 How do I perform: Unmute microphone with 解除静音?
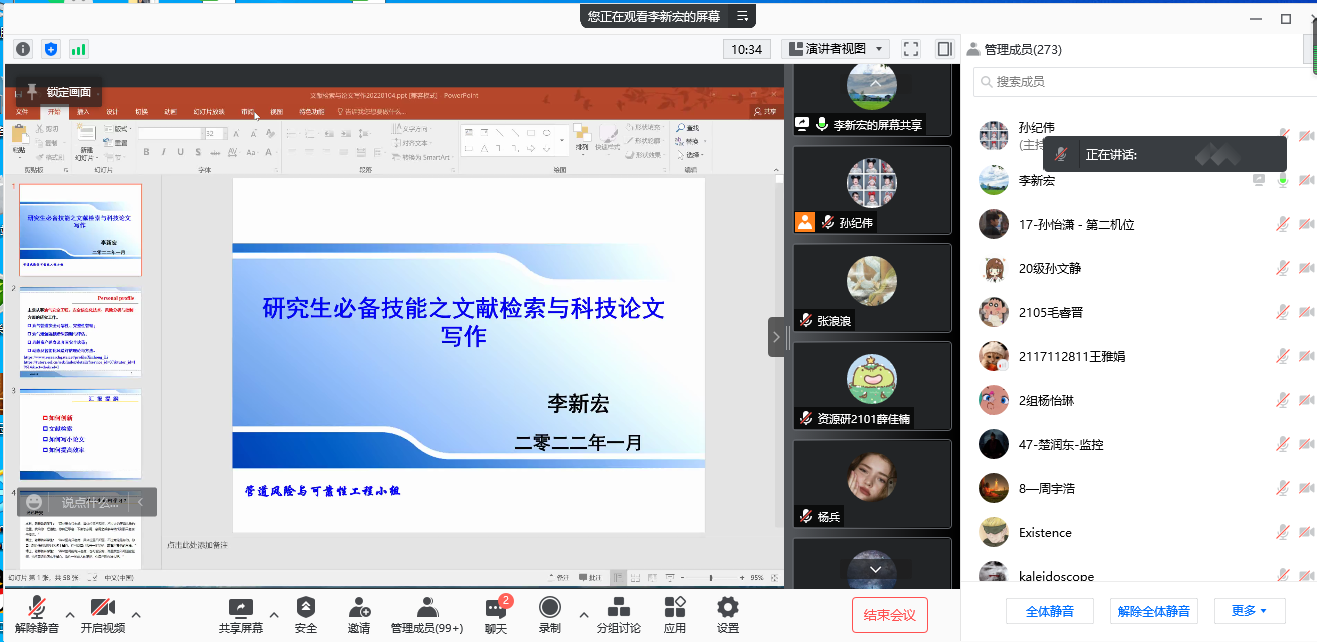[37, 615]
